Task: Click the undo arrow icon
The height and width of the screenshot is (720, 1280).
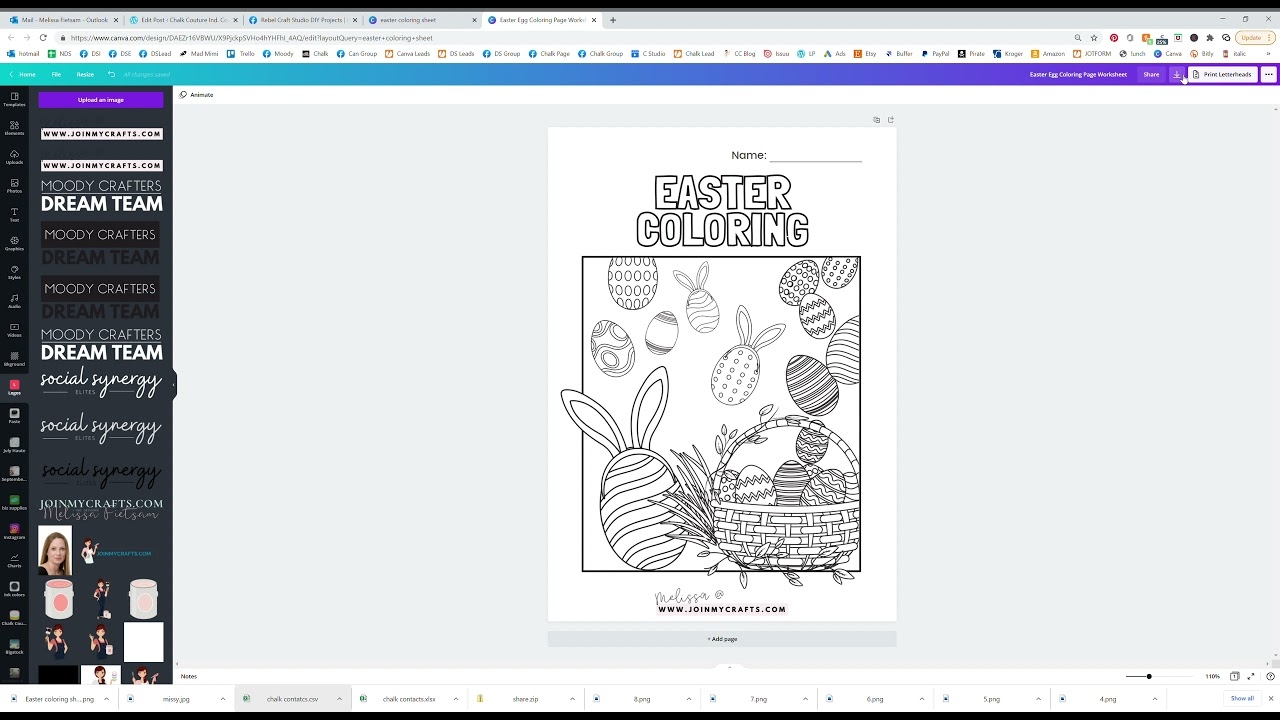Action: tap(111, 74)
